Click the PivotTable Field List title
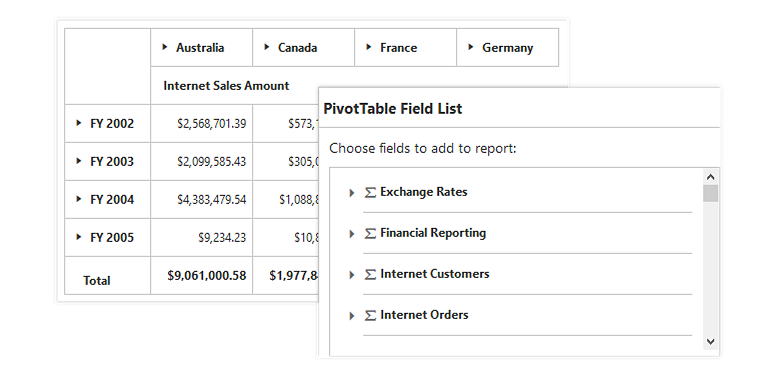780x380 pixels. tap(393, 108)
